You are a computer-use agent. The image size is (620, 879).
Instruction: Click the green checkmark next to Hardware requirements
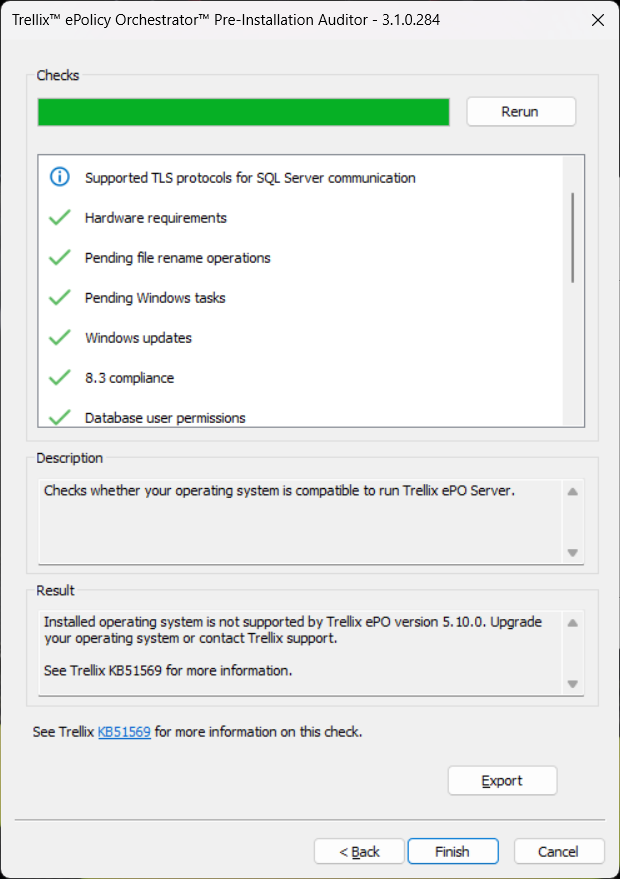(x=60, y=218)
